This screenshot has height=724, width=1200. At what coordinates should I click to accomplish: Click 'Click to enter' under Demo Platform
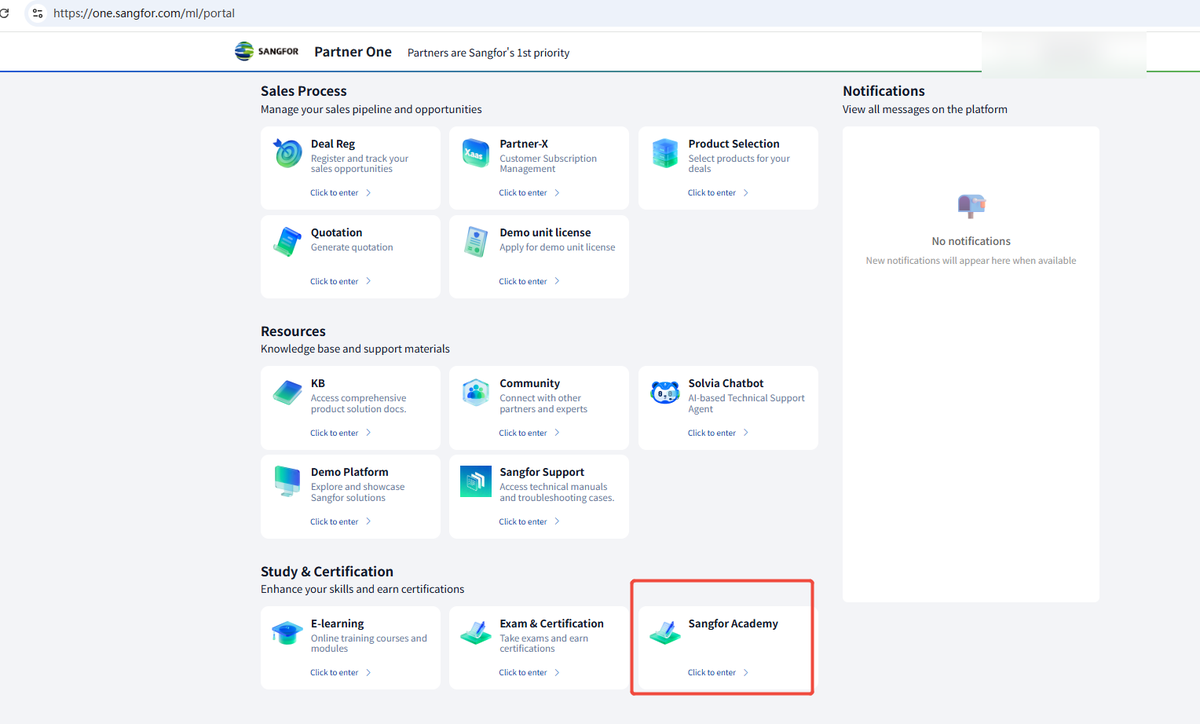(x=340, y=522)
